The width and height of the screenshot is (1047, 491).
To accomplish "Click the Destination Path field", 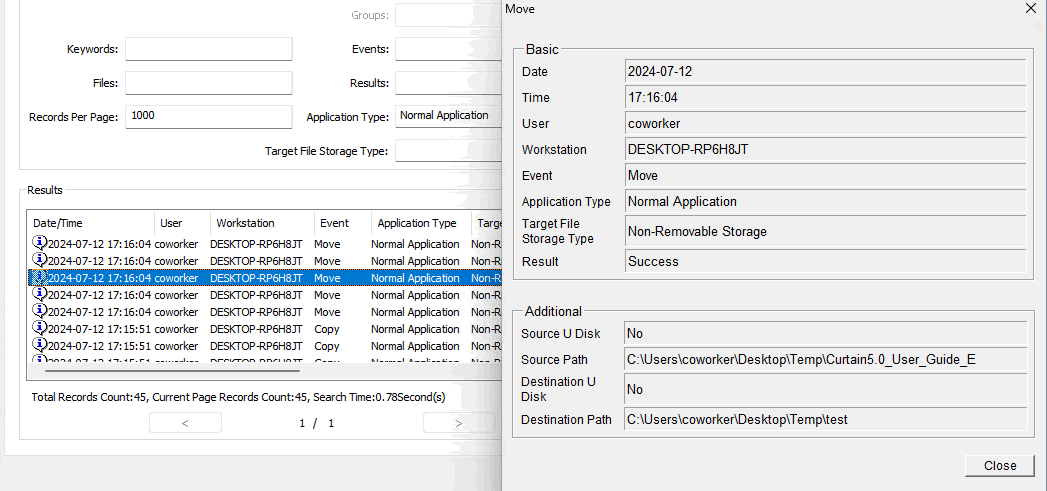I will (x=825, y=420).
